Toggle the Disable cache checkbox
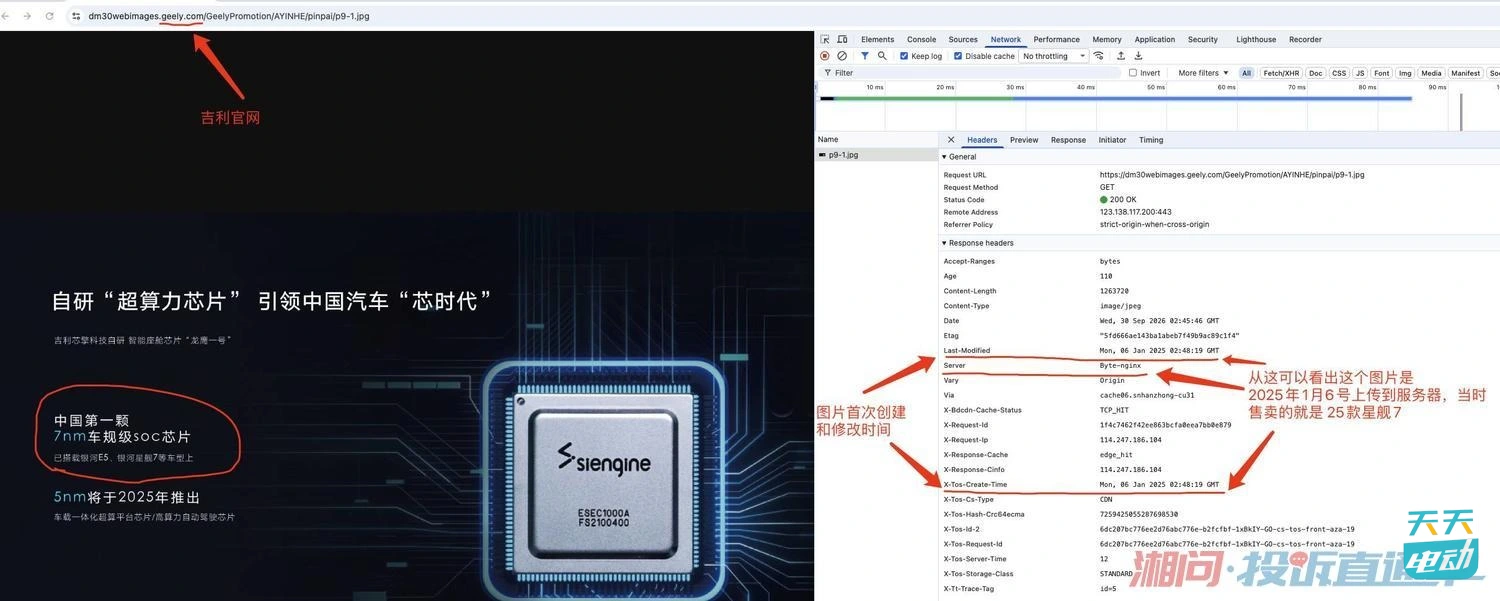This screenshot has width=1500, height=601. pyautogui.click(x=958, y=56)
